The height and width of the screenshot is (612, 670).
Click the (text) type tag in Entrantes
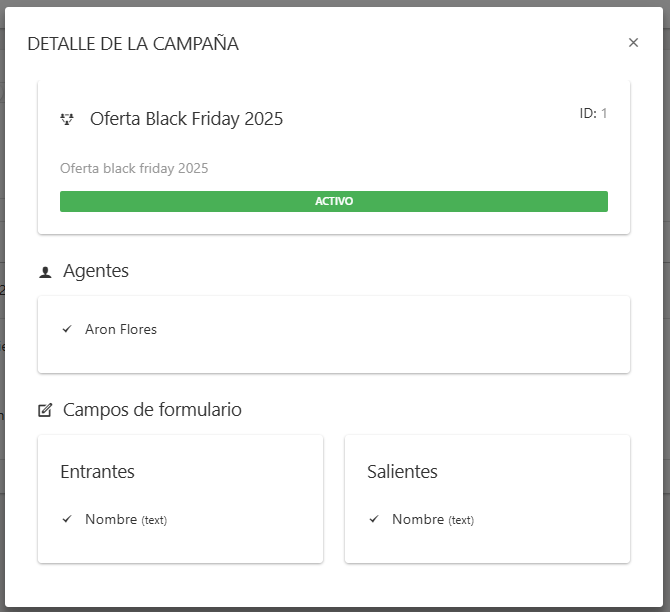pos(154,520)
